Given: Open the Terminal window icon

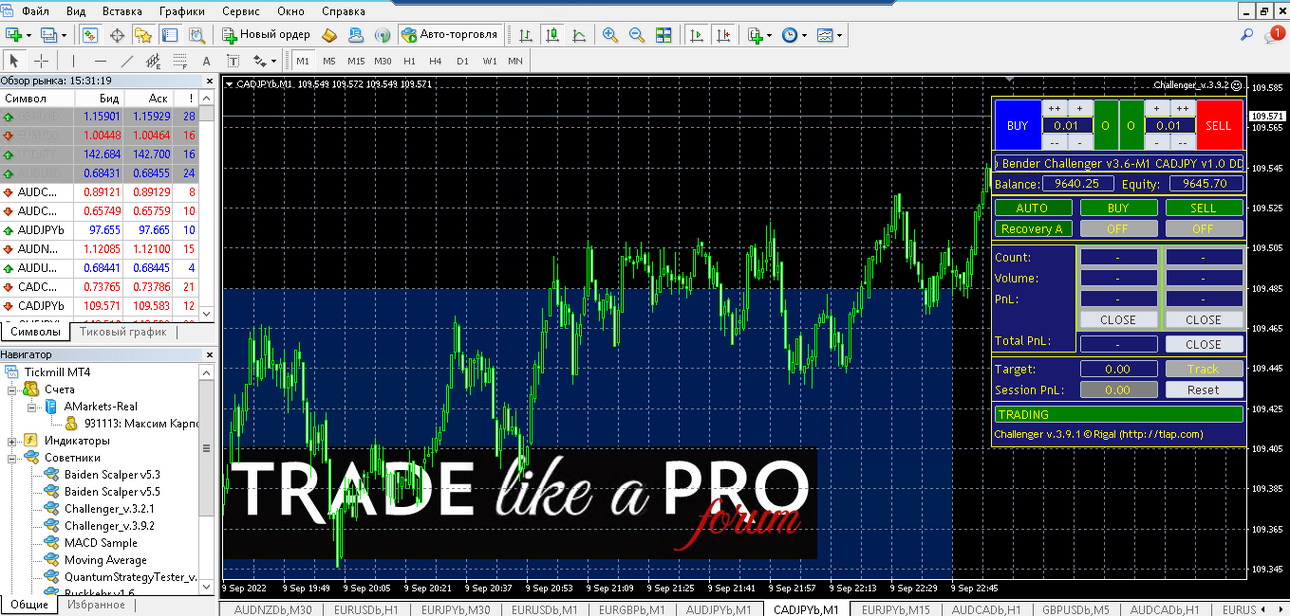Looking at the screenshot, I should click(170, 34).
